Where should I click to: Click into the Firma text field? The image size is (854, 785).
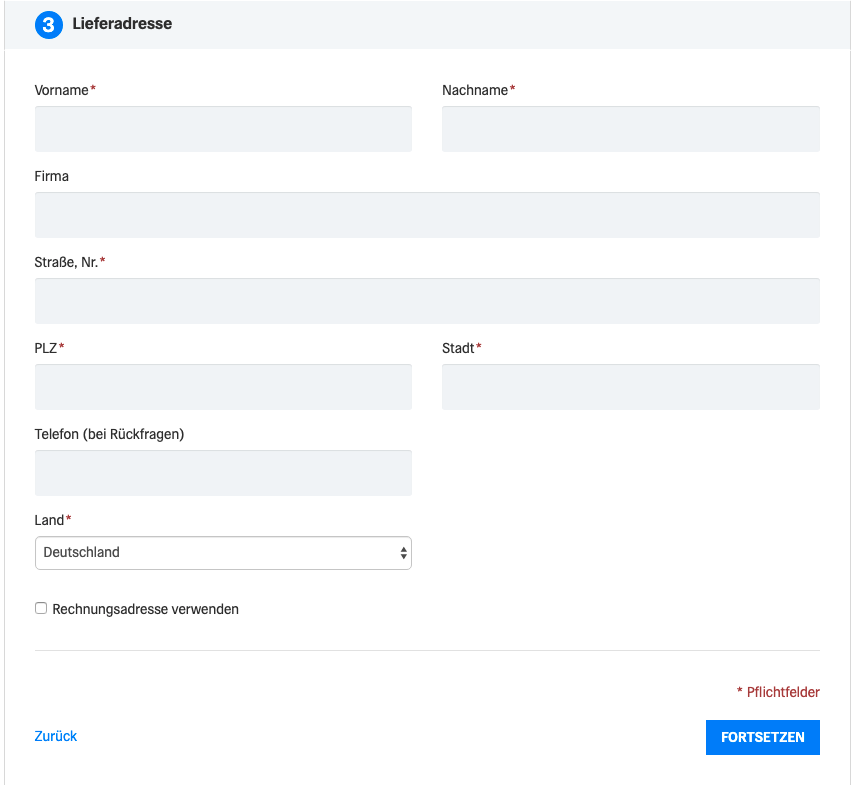(427, 215)
